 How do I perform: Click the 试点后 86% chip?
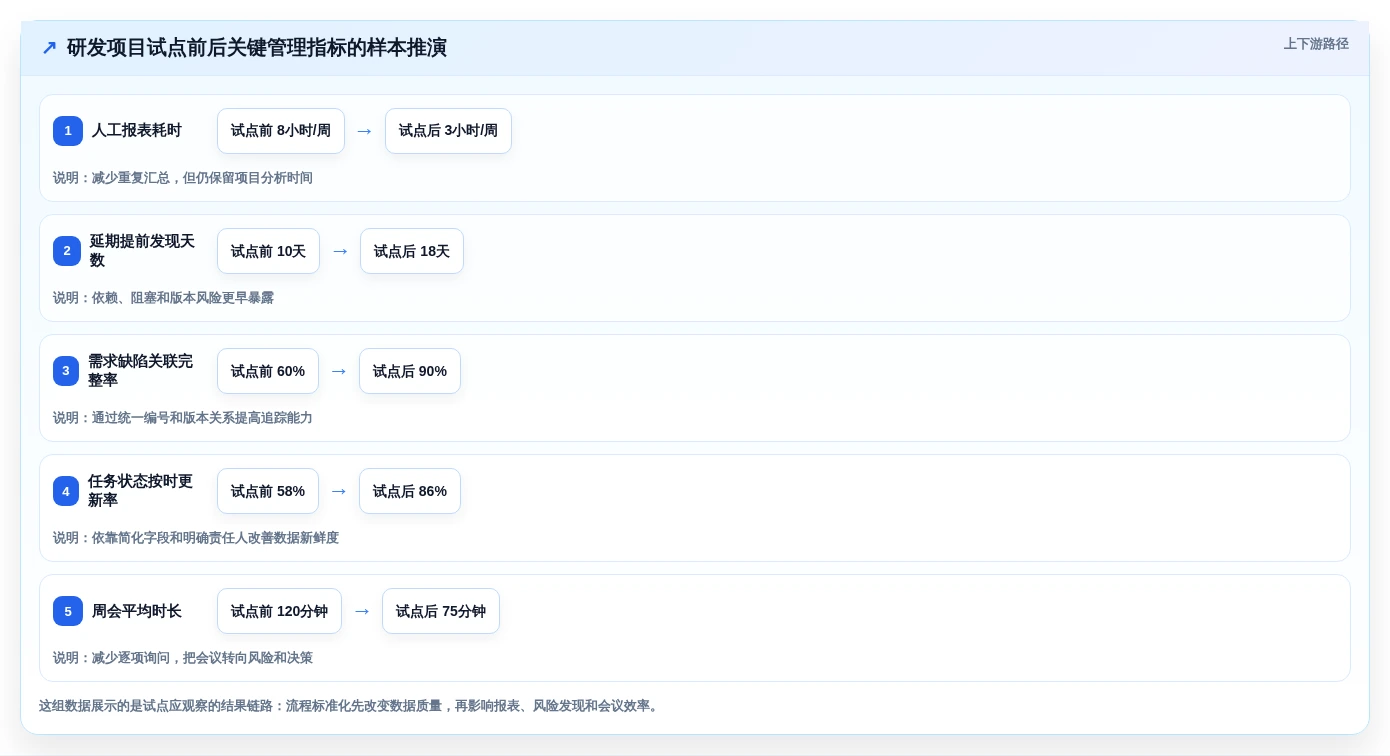(410, 491)
